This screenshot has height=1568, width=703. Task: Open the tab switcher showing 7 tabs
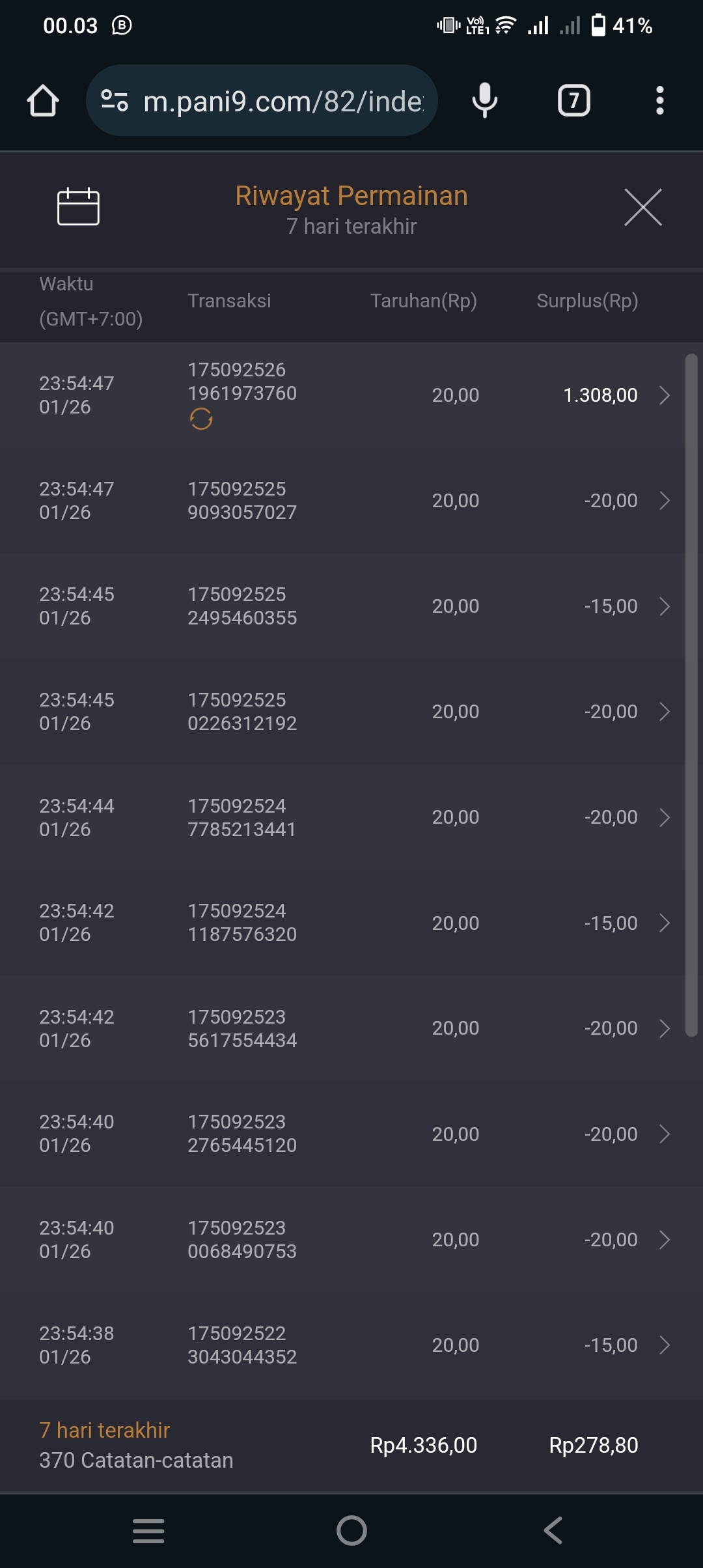click(573, 101)
